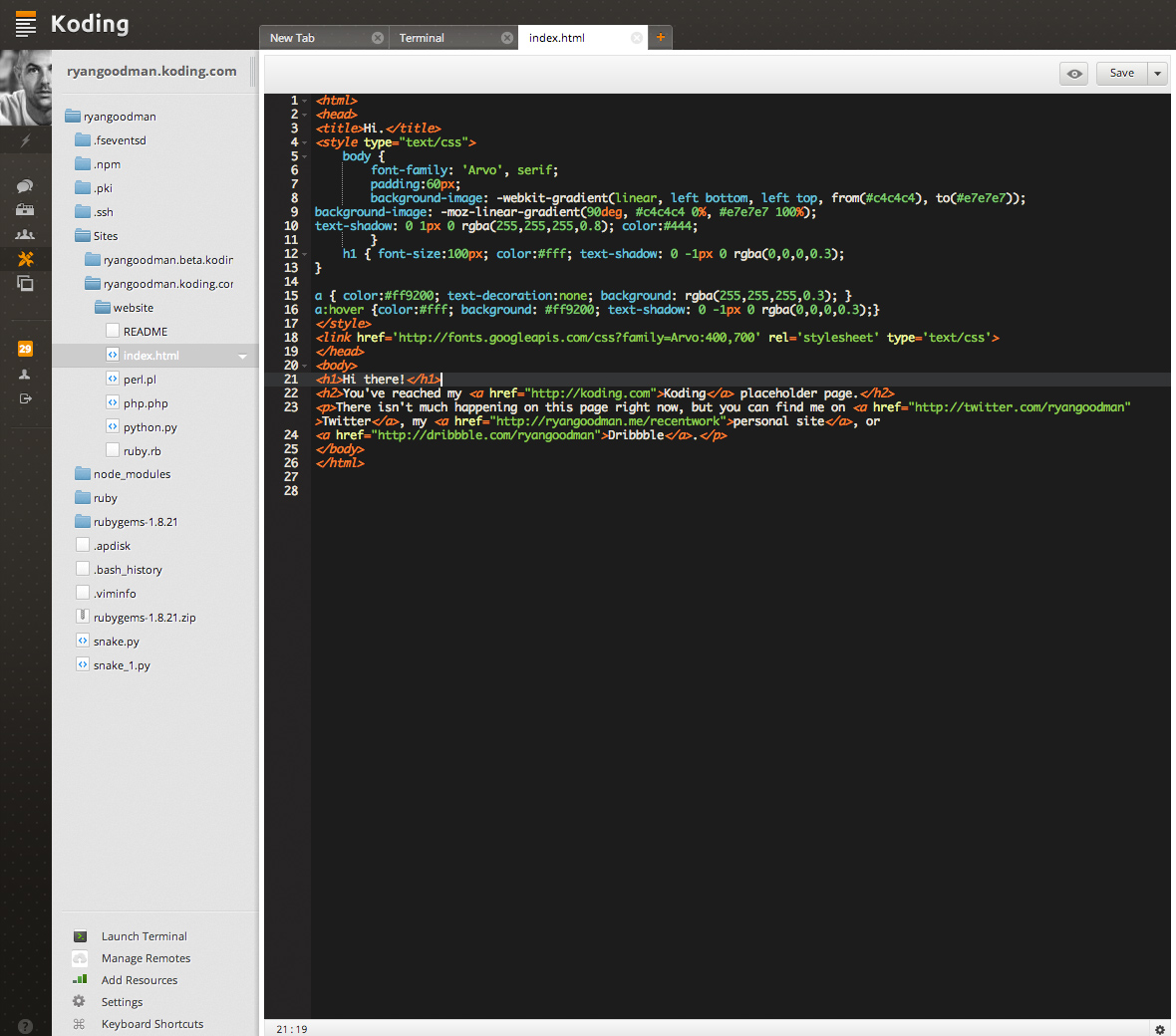Add a new tab with plus icon
Screen dimensions: 1176x1036
(660, 38)
